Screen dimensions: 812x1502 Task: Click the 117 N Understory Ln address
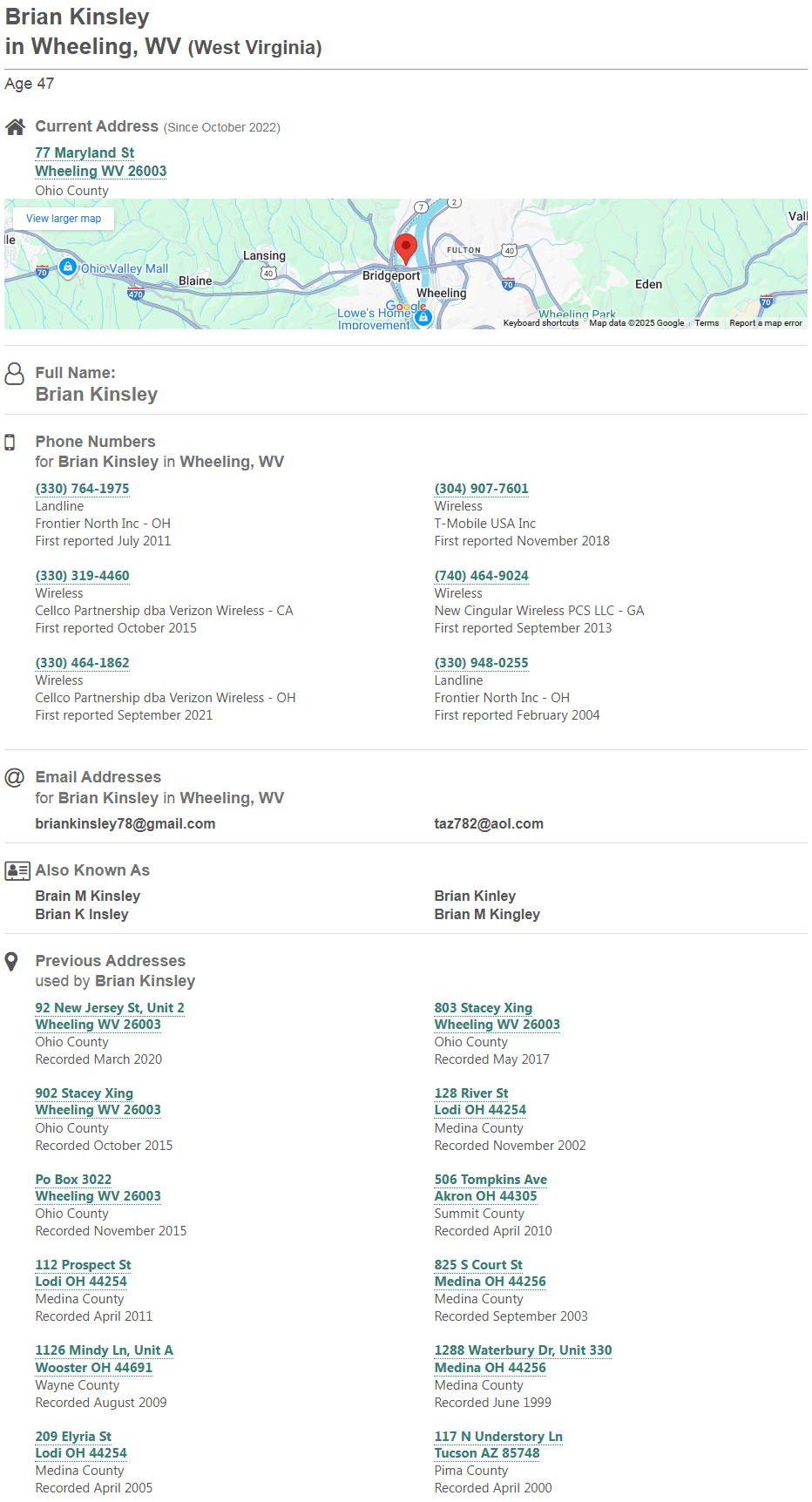[498, 1437]
